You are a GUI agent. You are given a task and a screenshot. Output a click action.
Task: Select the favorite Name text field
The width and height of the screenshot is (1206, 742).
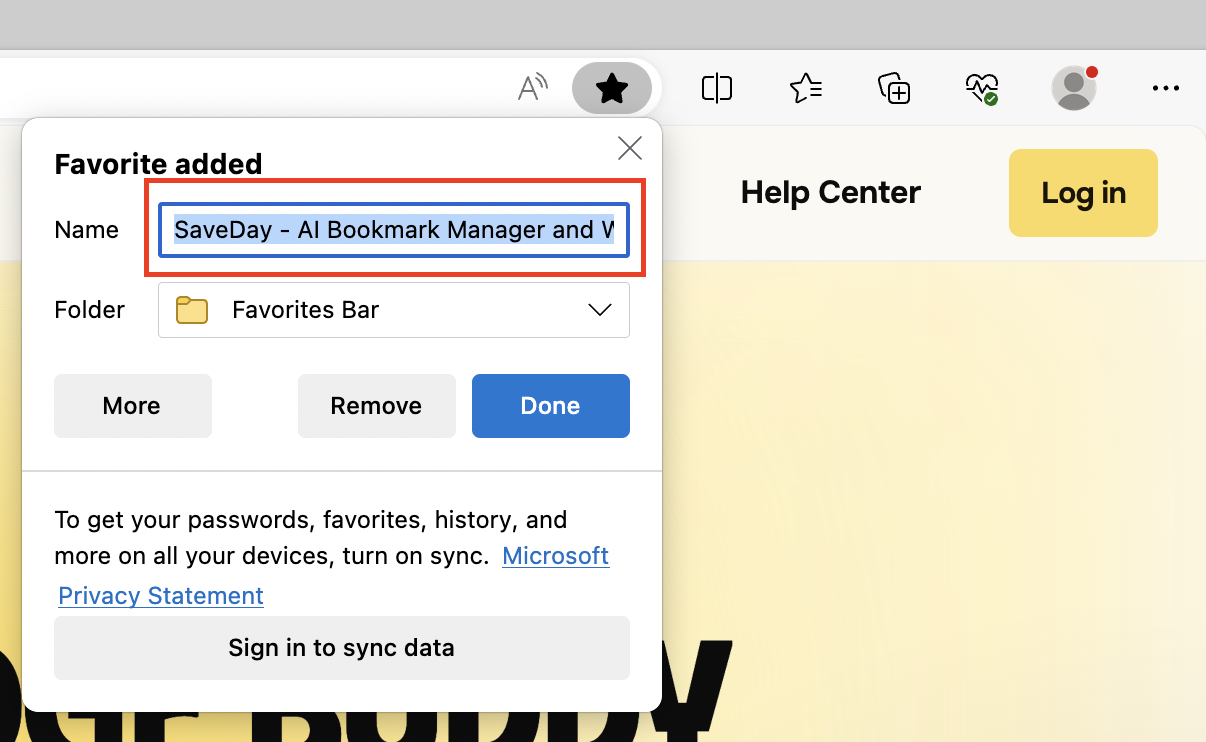pyautogui.click(x=394, y=229)
